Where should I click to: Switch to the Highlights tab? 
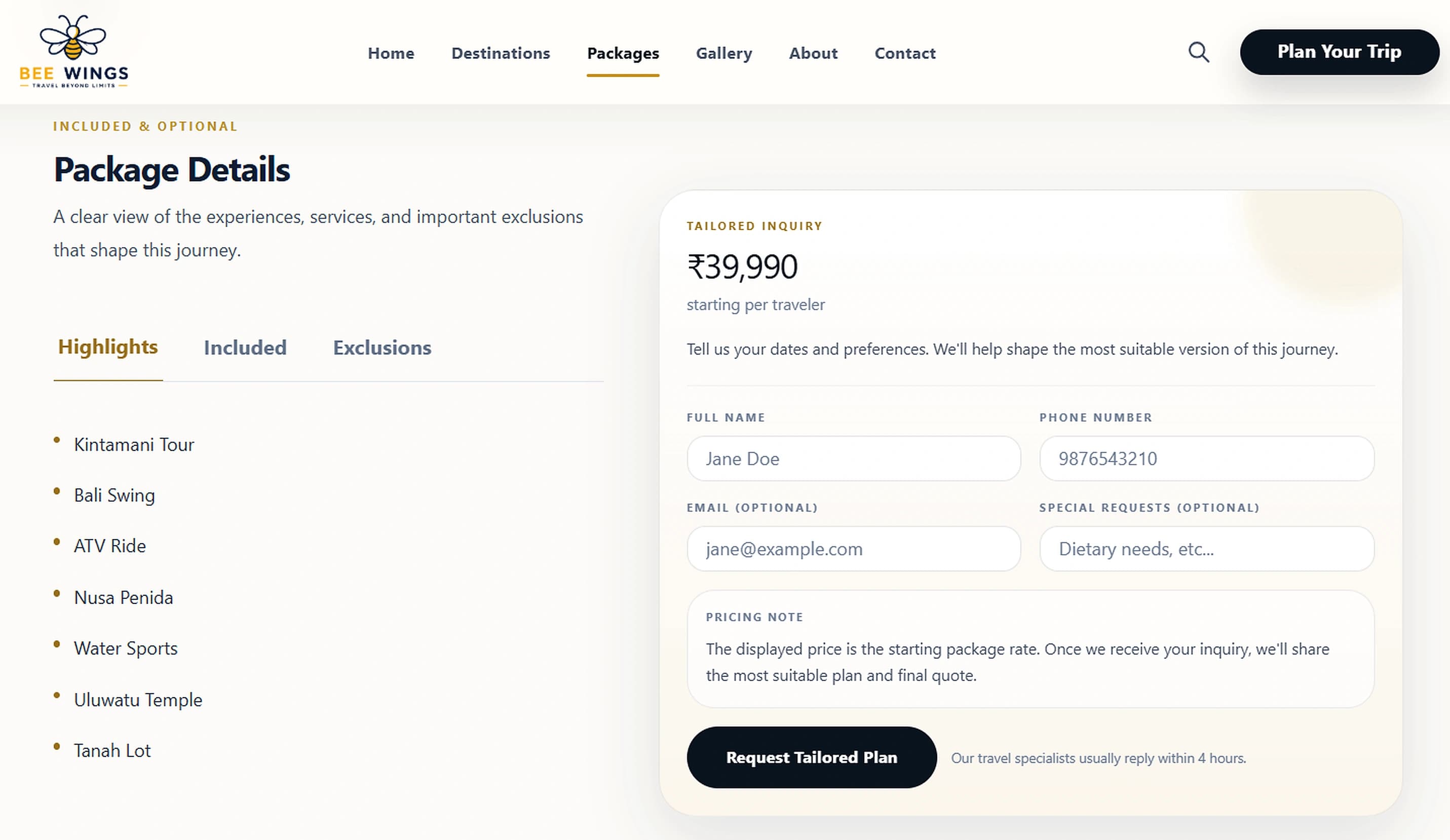[x=108, y=347]
